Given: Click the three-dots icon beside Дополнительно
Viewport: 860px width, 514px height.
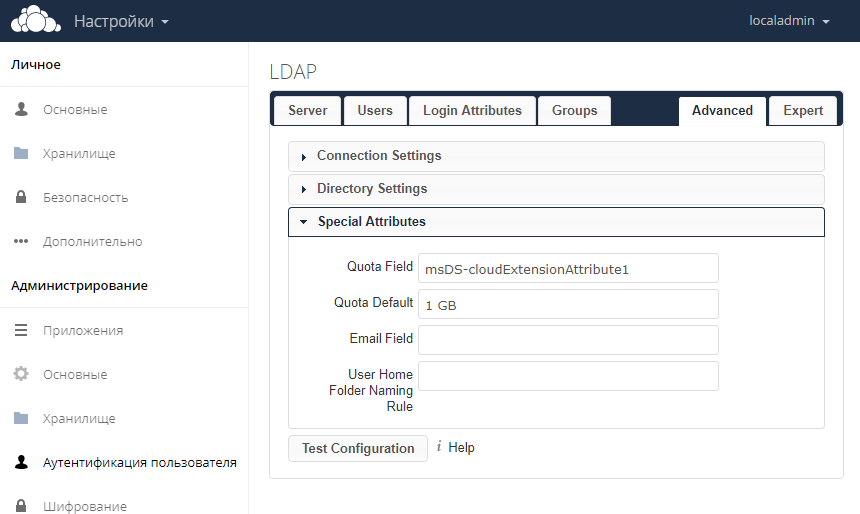Looking at the screenshot, I should point(21,242).
